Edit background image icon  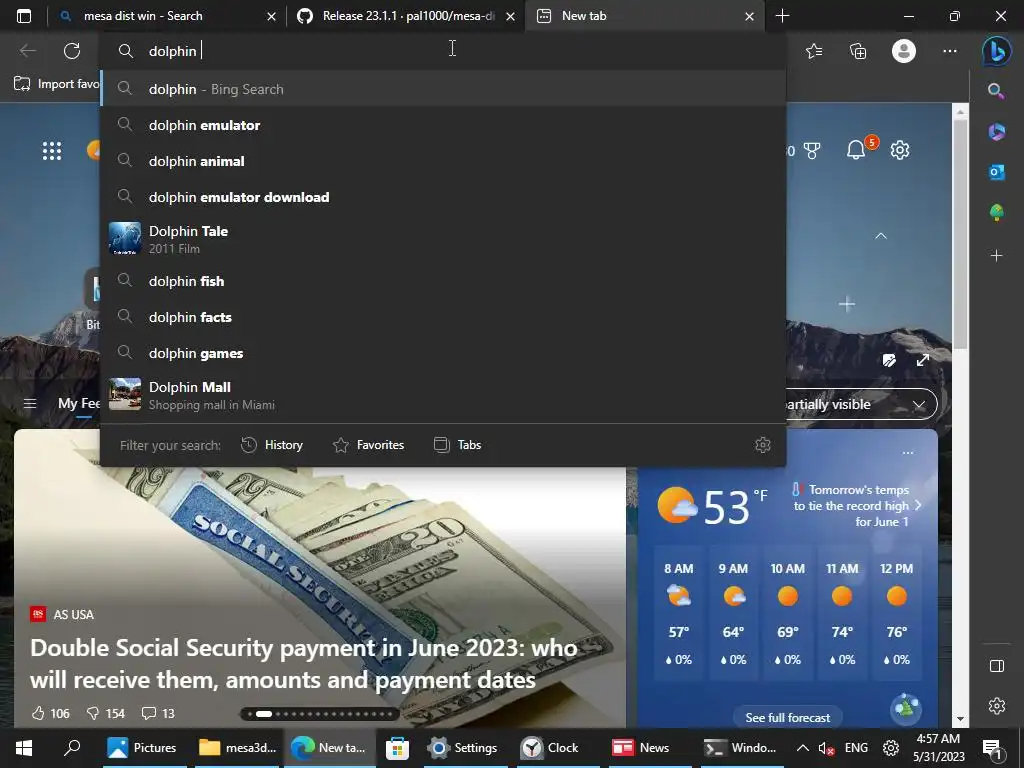click(x=889, y=360)
